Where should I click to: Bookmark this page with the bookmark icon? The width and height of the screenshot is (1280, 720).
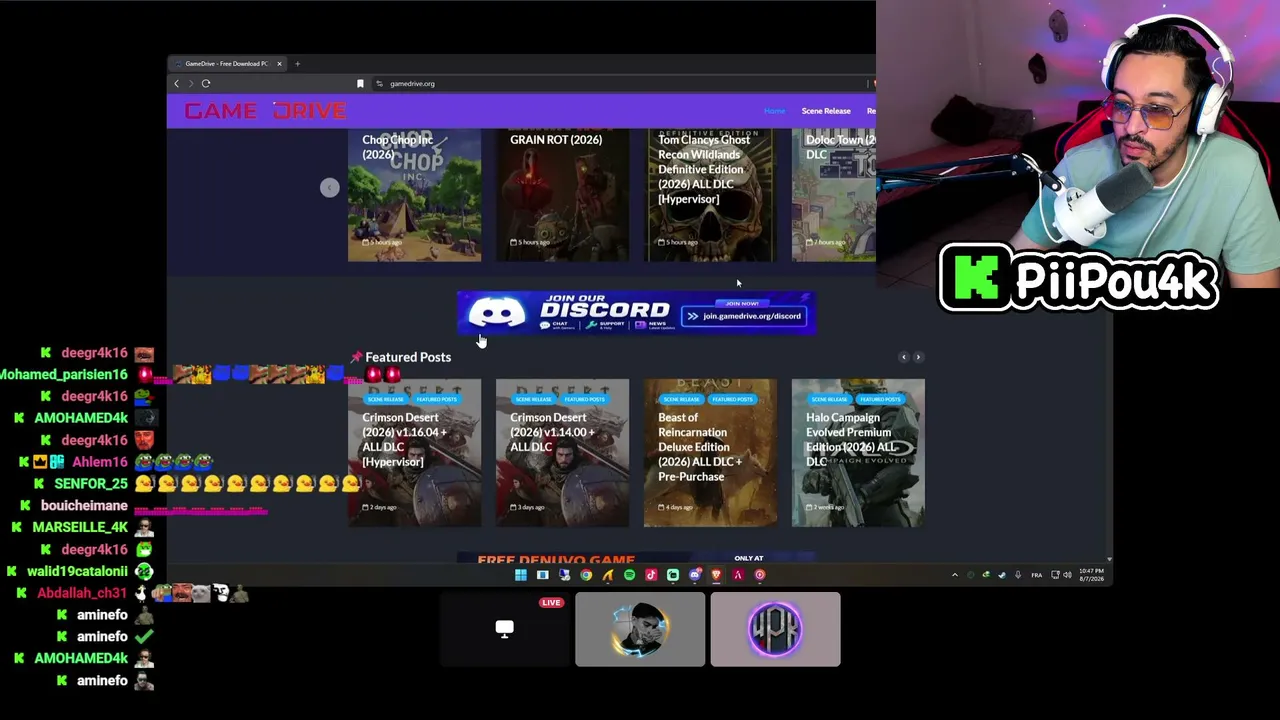(360, 84)
